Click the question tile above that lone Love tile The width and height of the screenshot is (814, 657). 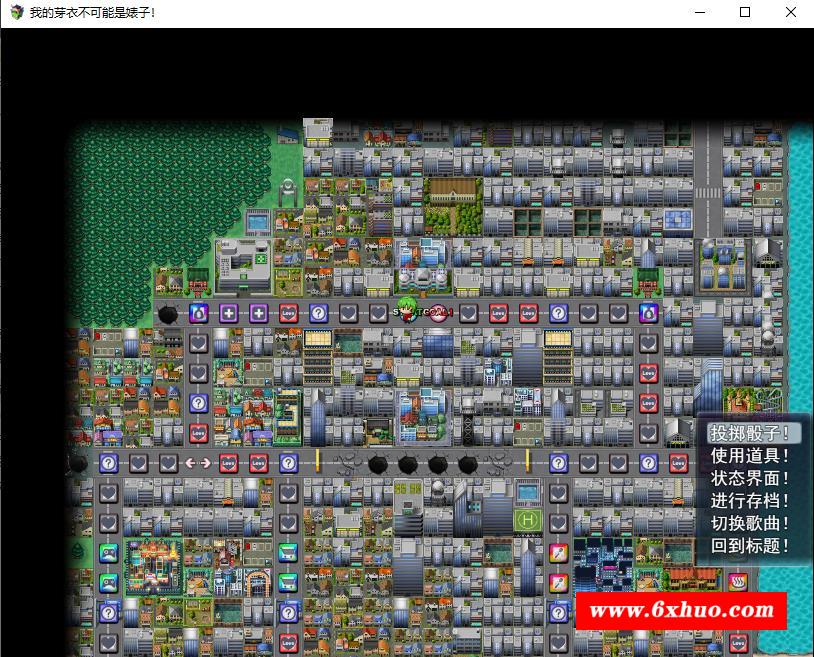pyautogui.click(x=198, y=403)
